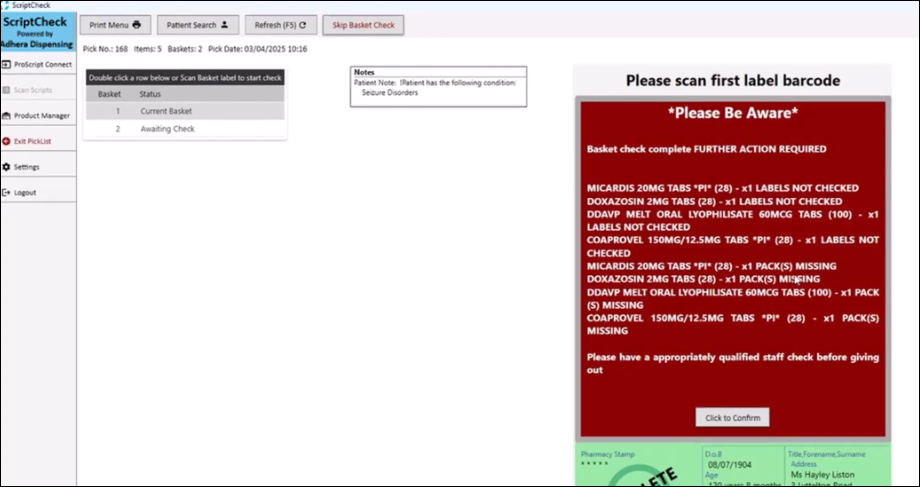The image size is (920, 487).
Task: Click Baskets: 2 label
Action: click(184, 49)
